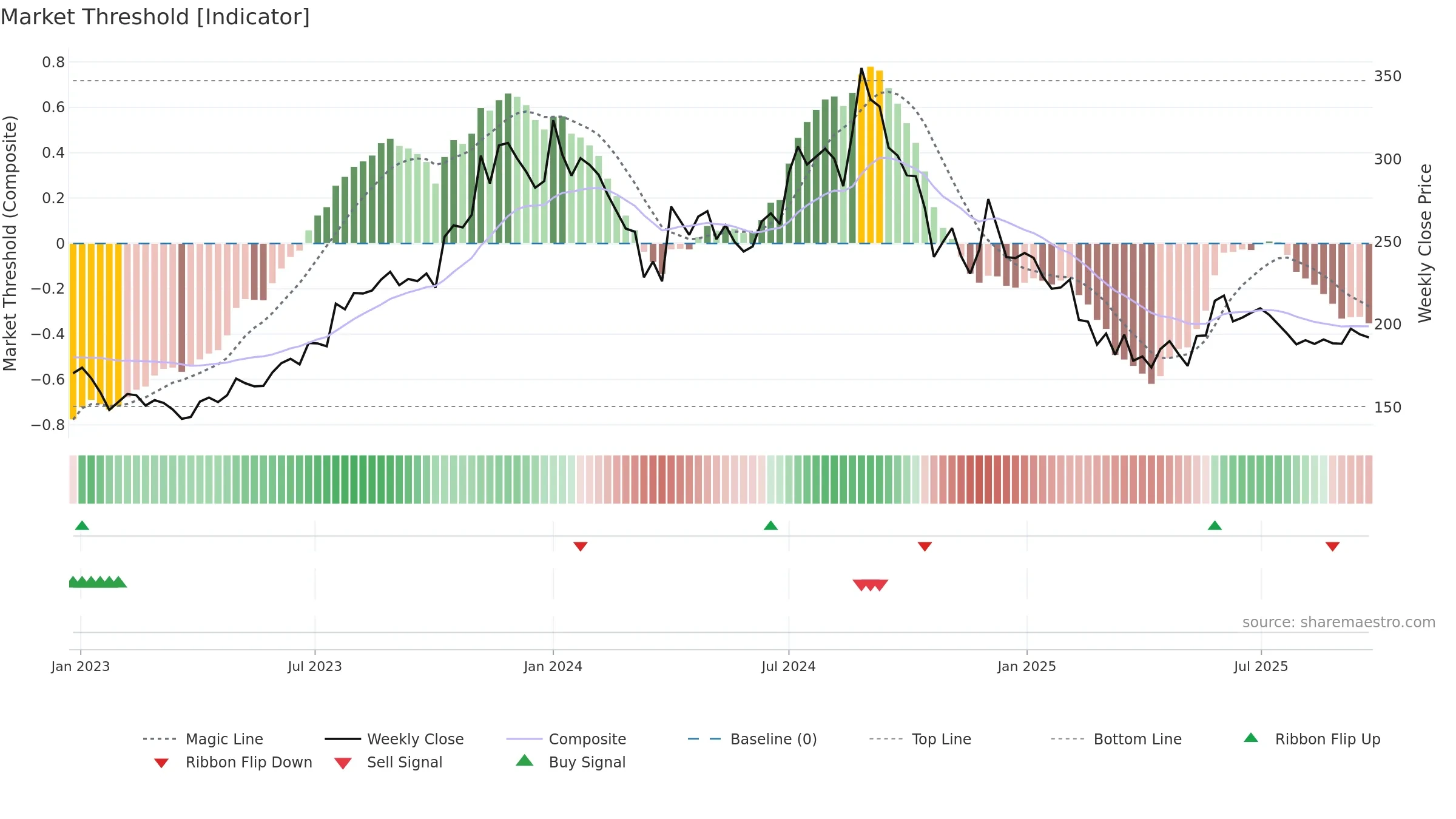This screenshot has width=1456, height=819.
Task: Toggle the Ribbon Flip Up legend entry
Action: click(1312, 739)
